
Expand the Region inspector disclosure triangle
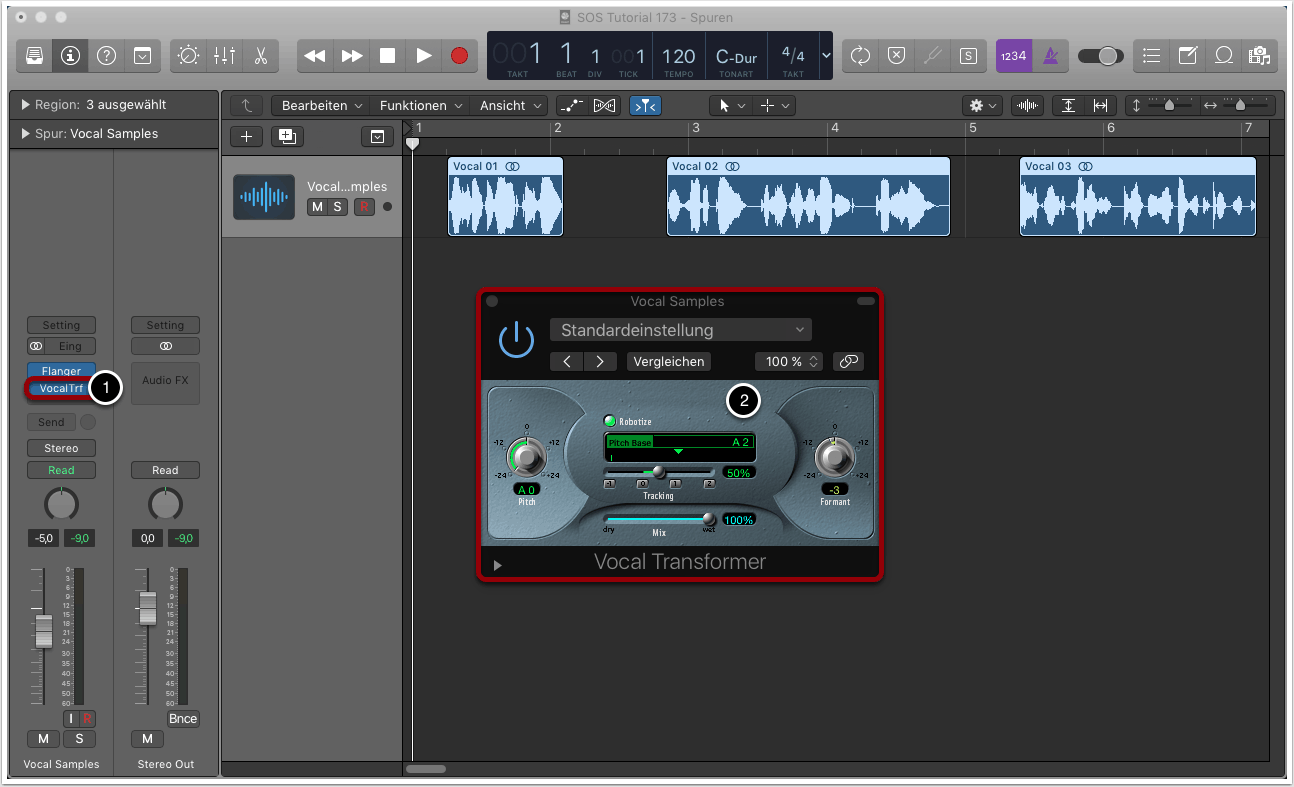(25, 105)
